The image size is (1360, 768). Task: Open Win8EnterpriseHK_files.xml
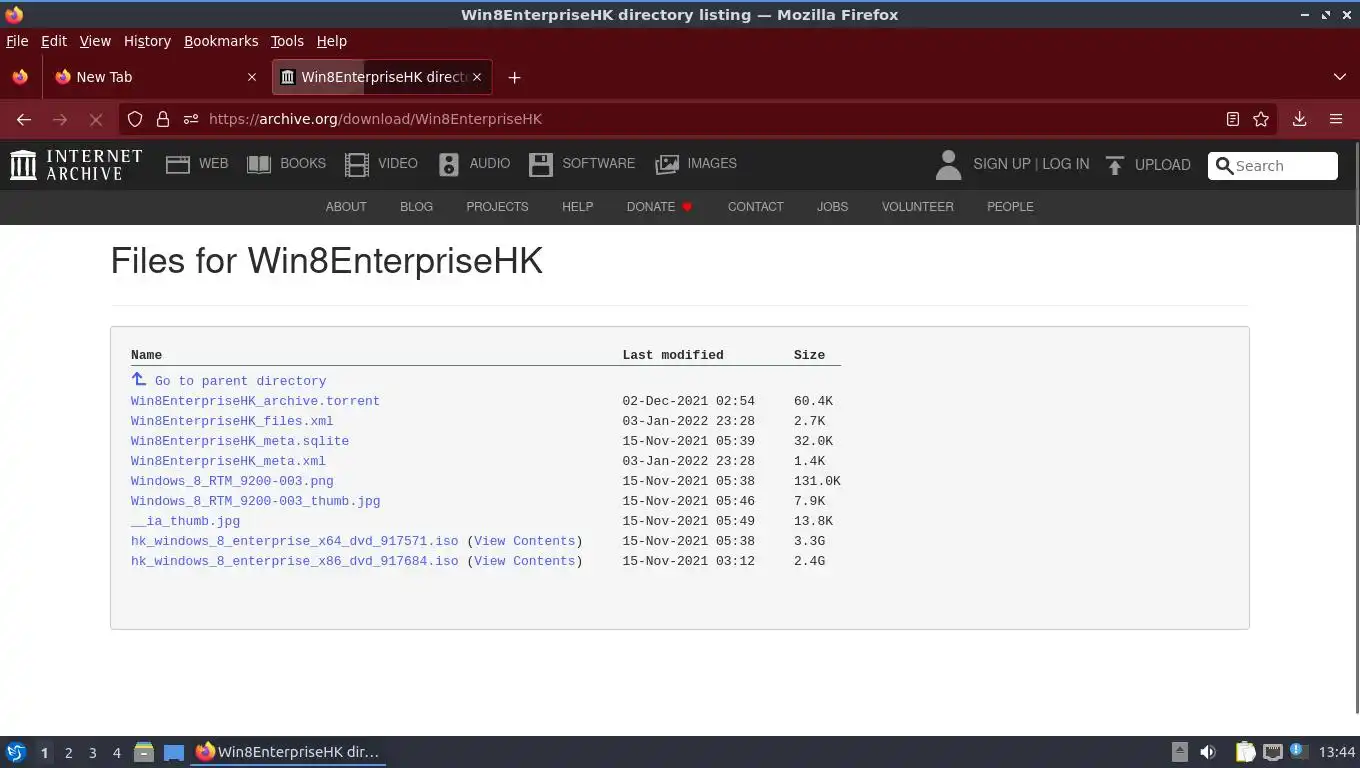232,421
